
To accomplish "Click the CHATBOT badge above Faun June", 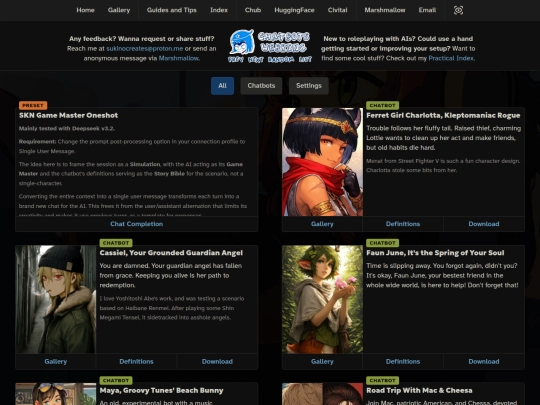I will click(x=382, y=243).
